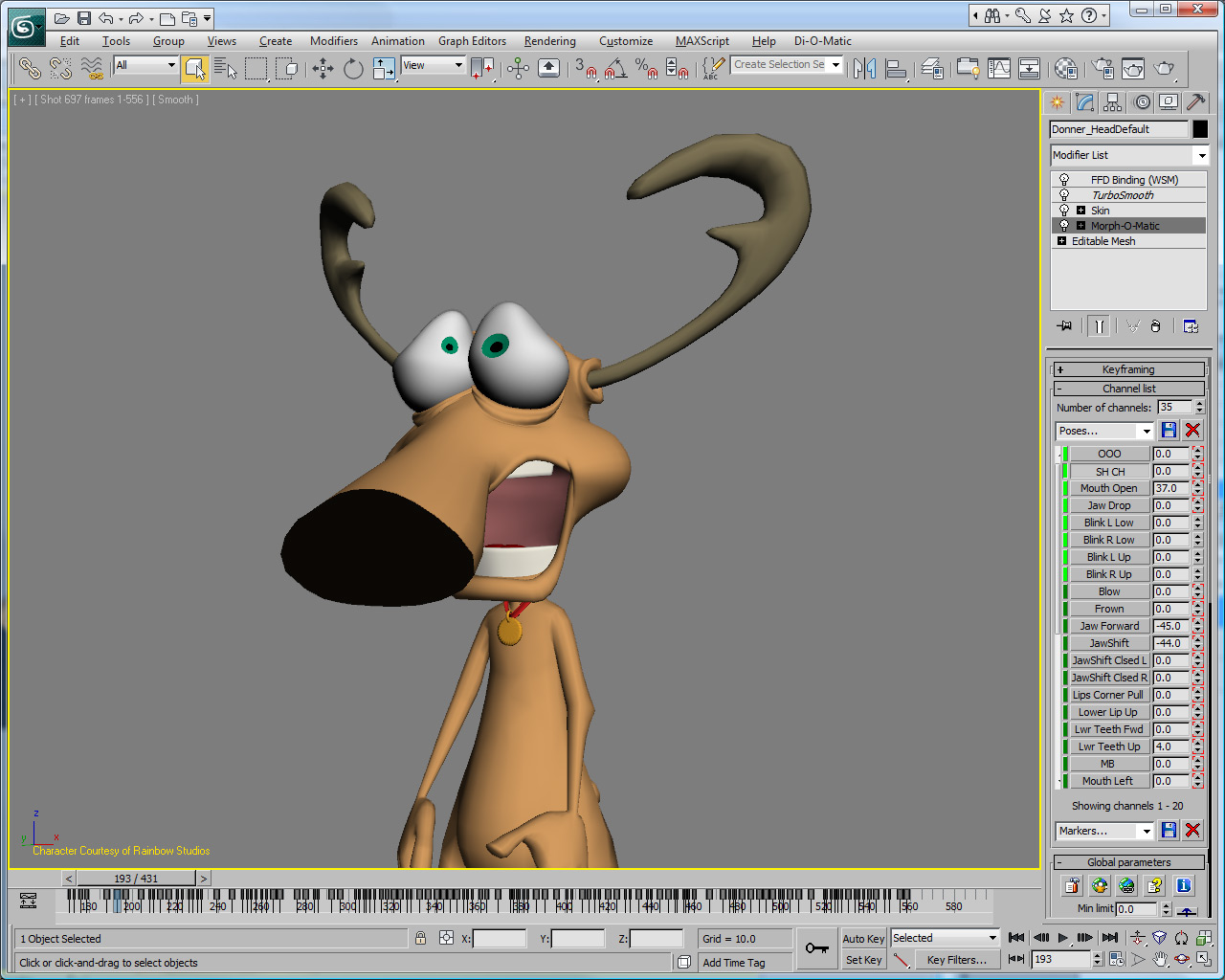Activate the Select and Rotate tool

[x=353, y=68]
